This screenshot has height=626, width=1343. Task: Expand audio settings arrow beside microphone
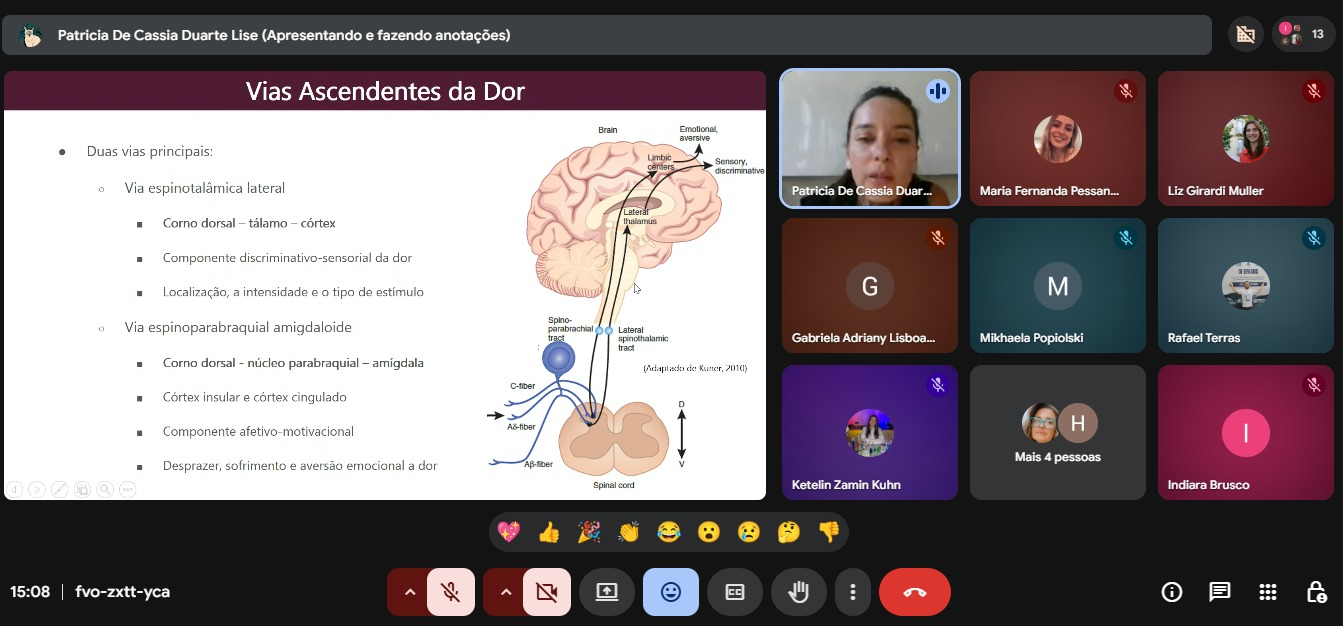pos(409,592)
